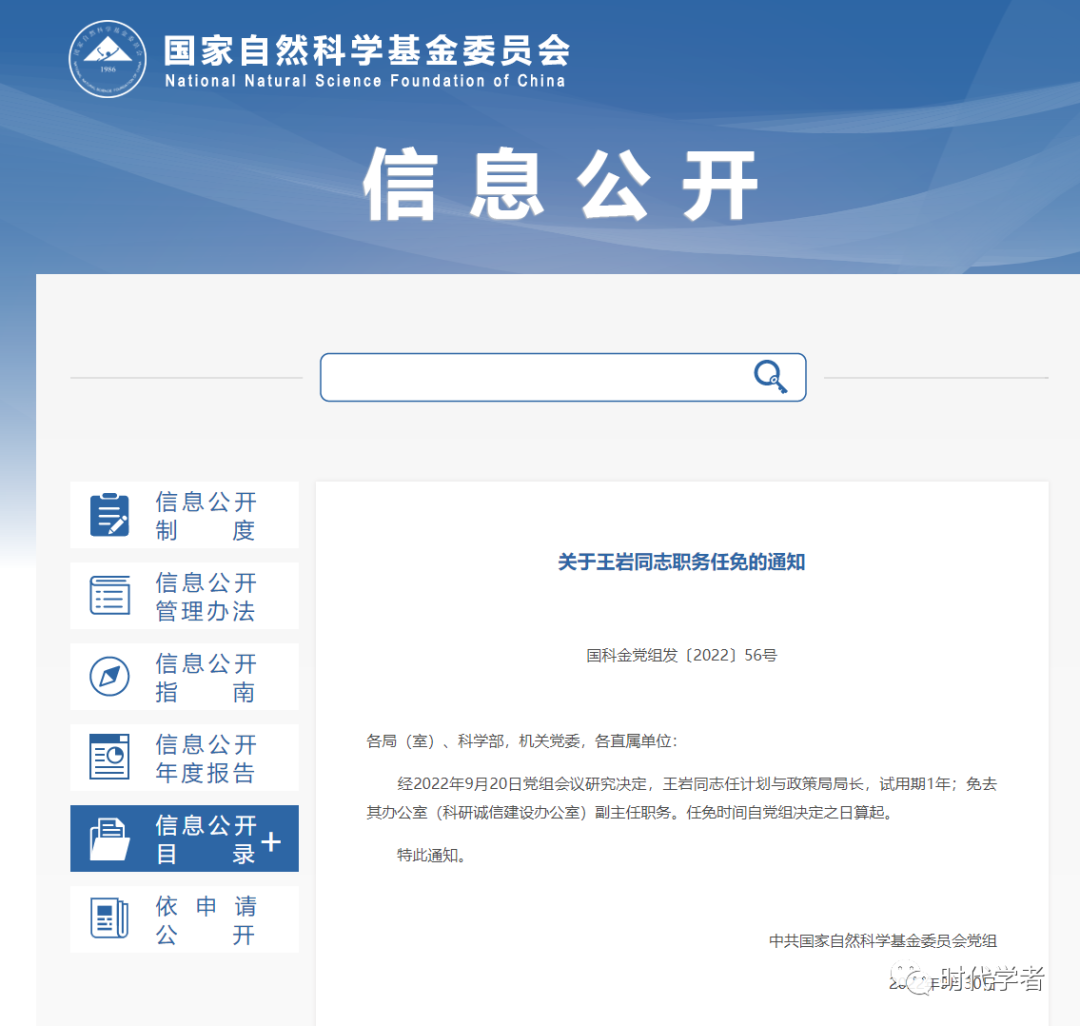This screenshot has width=1080, height=1026.
Task: Click the report icon for 信息公开年度报告
Action: click(110, 757)
